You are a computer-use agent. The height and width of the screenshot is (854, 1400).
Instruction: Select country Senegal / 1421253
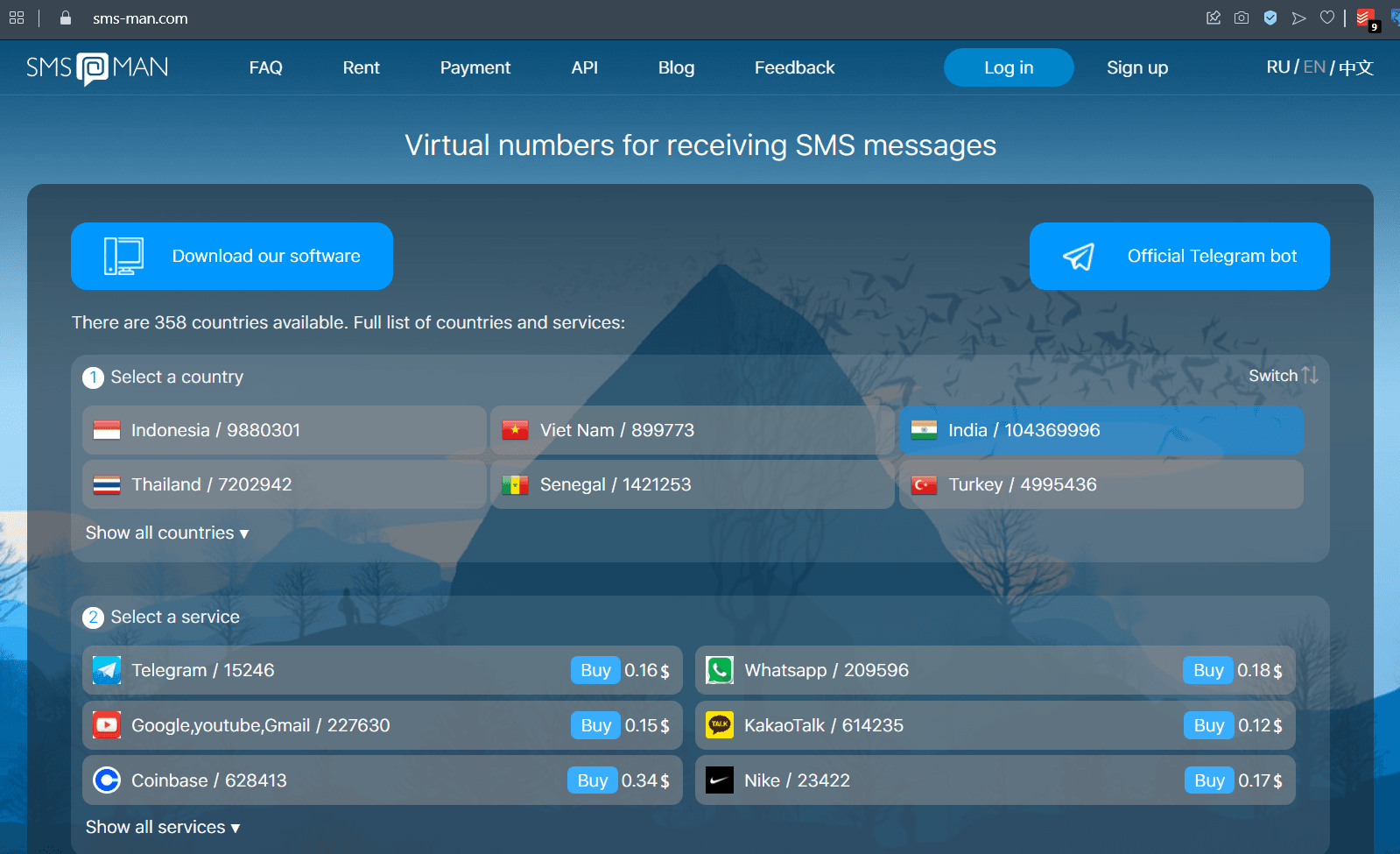coord(693,484)
